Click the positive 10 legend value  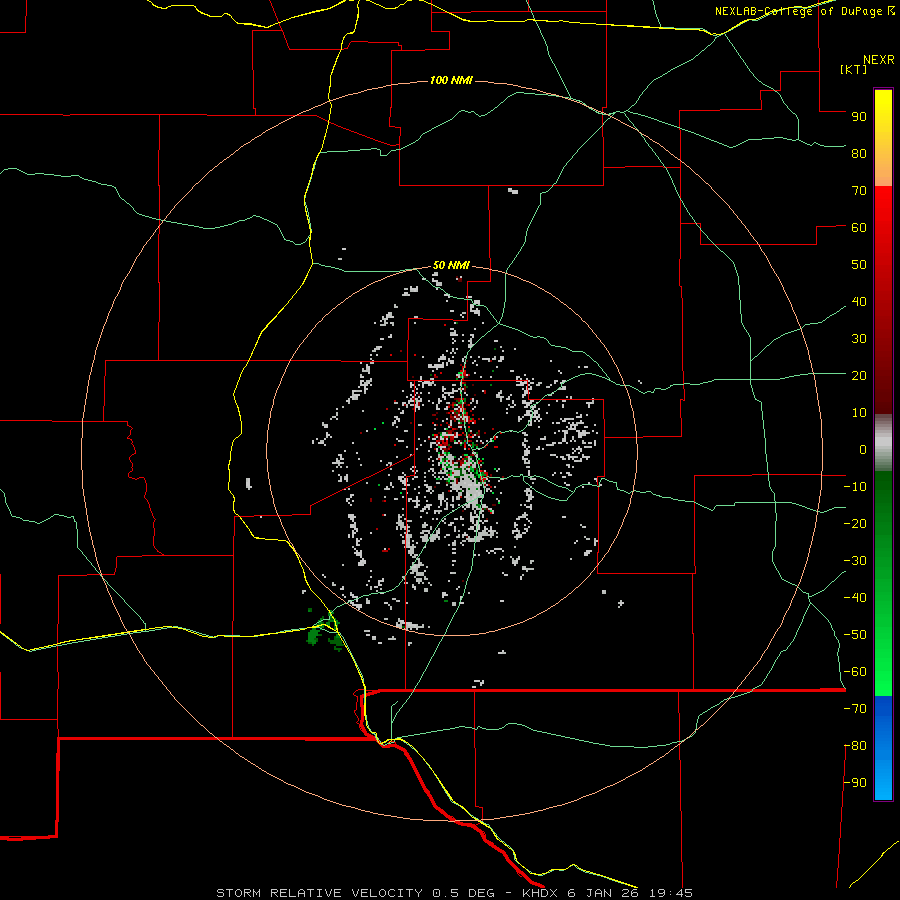[x=859, y=413]
